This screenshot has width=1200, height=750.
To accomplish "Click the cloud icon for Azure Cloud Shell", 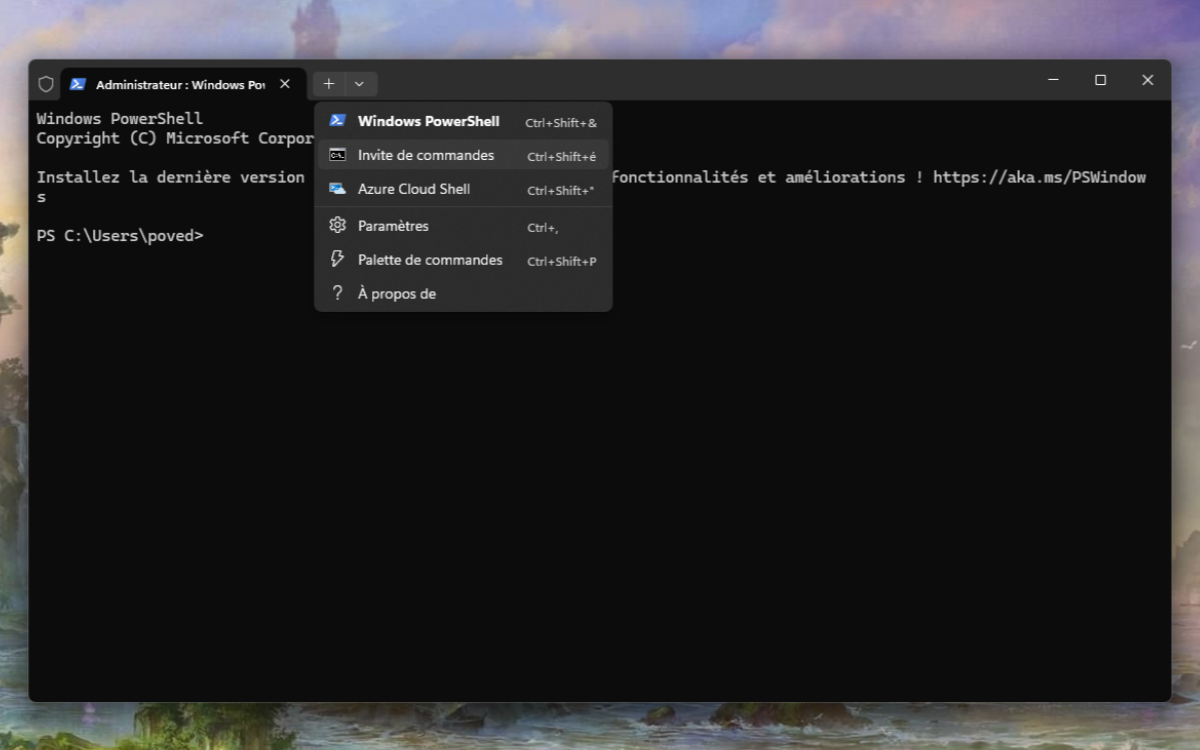I will pos(338,188).
